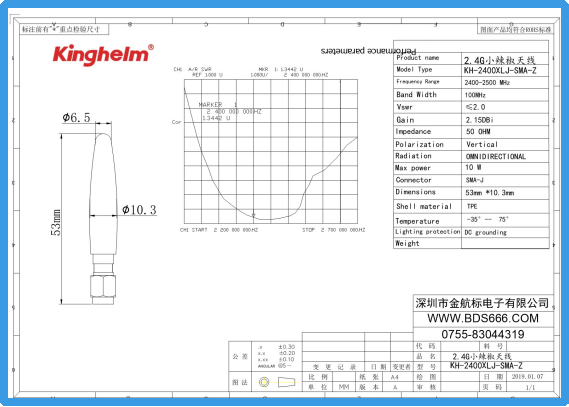This screenshot has height=407, width=569.
Task: Click the antenna body drawing
Action: [103, 194]
